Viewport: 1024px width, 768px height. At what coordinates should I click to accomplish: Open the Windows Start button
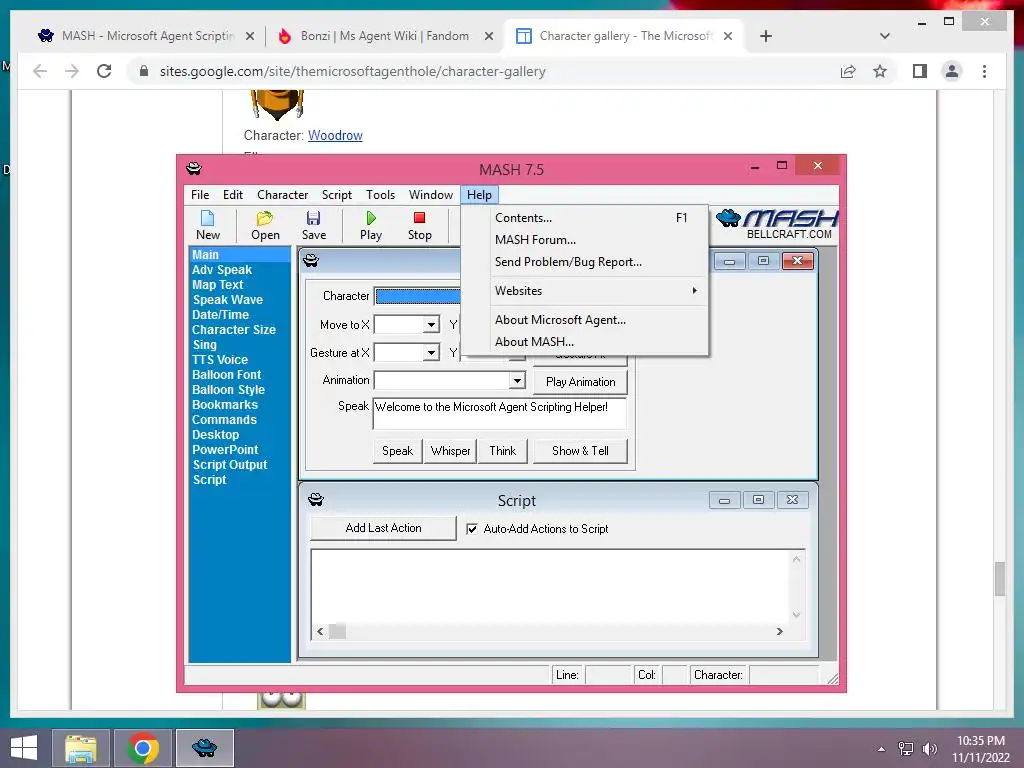(x=24, y=748)
